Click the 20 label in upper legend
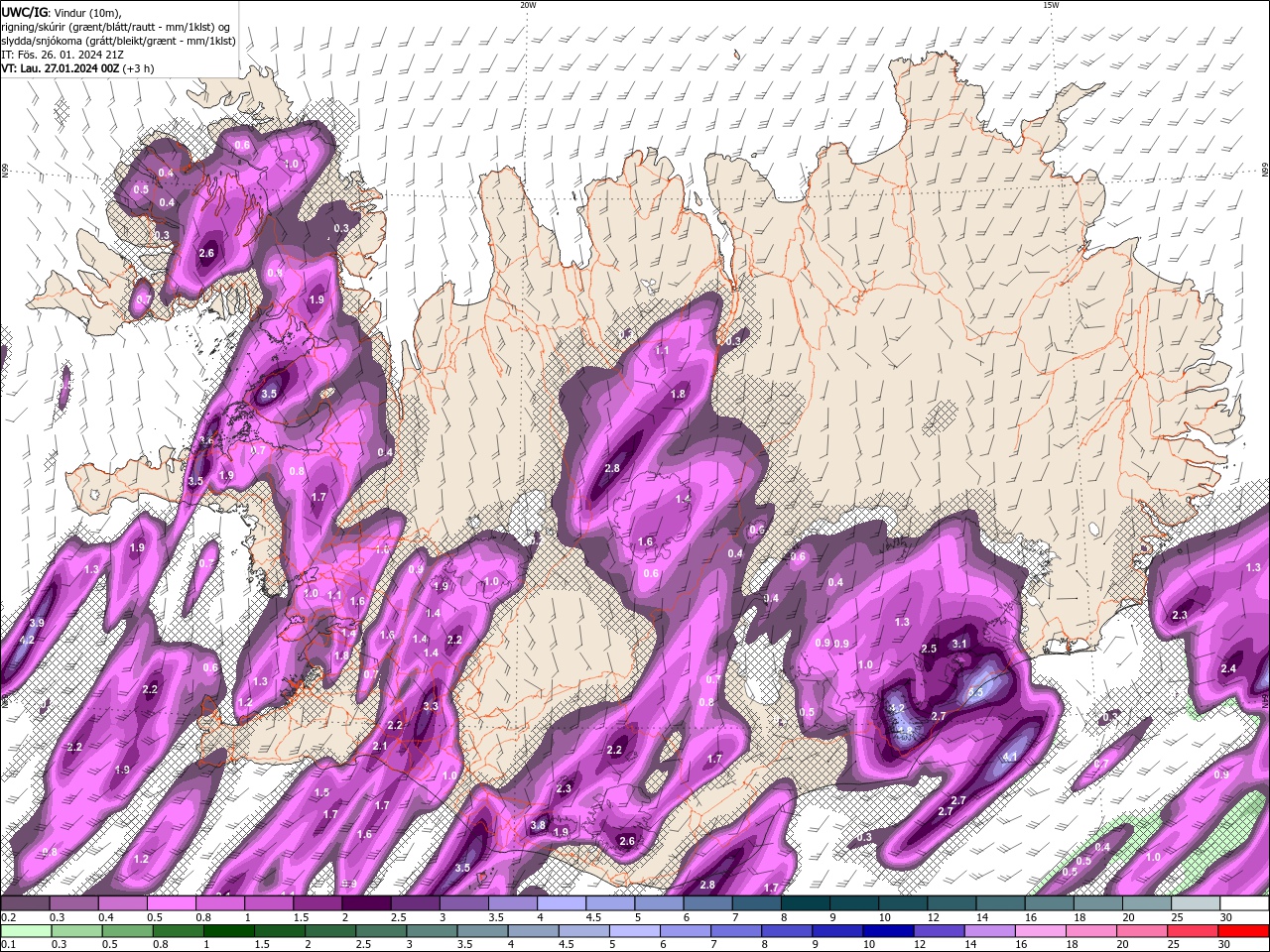 (x=1128, y=918)
